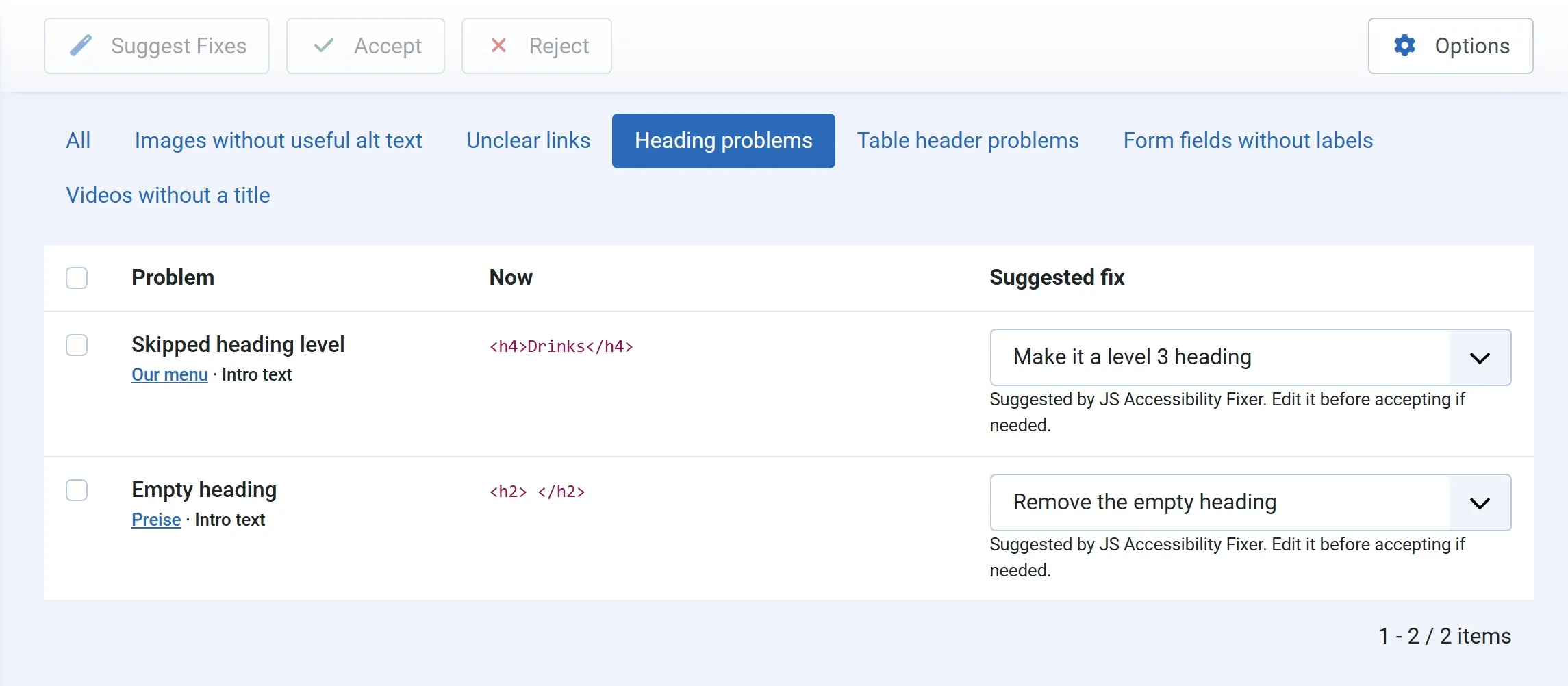Select the Empty heading row checkbox
The width and height of the screenshot is (1568, 686).
pos(77,490)
